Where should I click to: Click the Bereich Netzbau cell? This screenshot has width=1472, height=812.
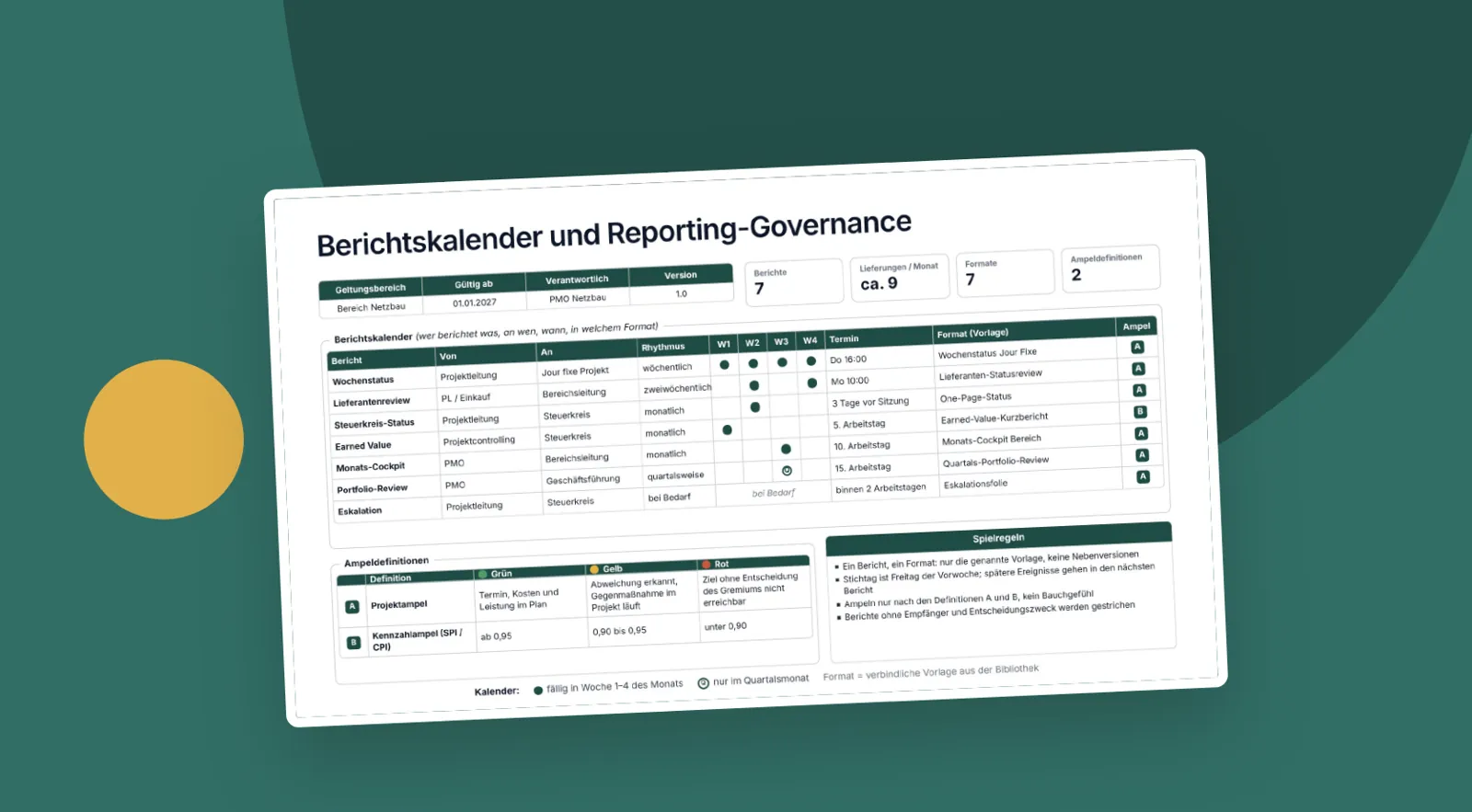point(371,307)
